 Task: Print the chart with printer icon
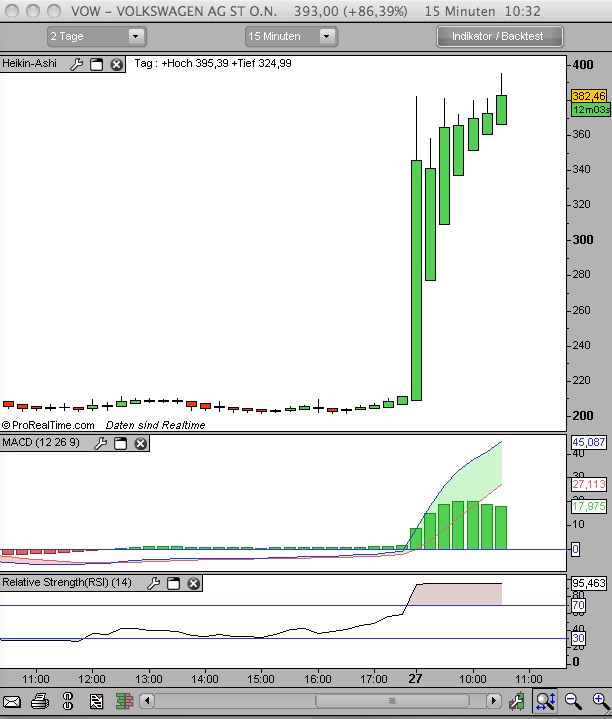click(40, 701)
